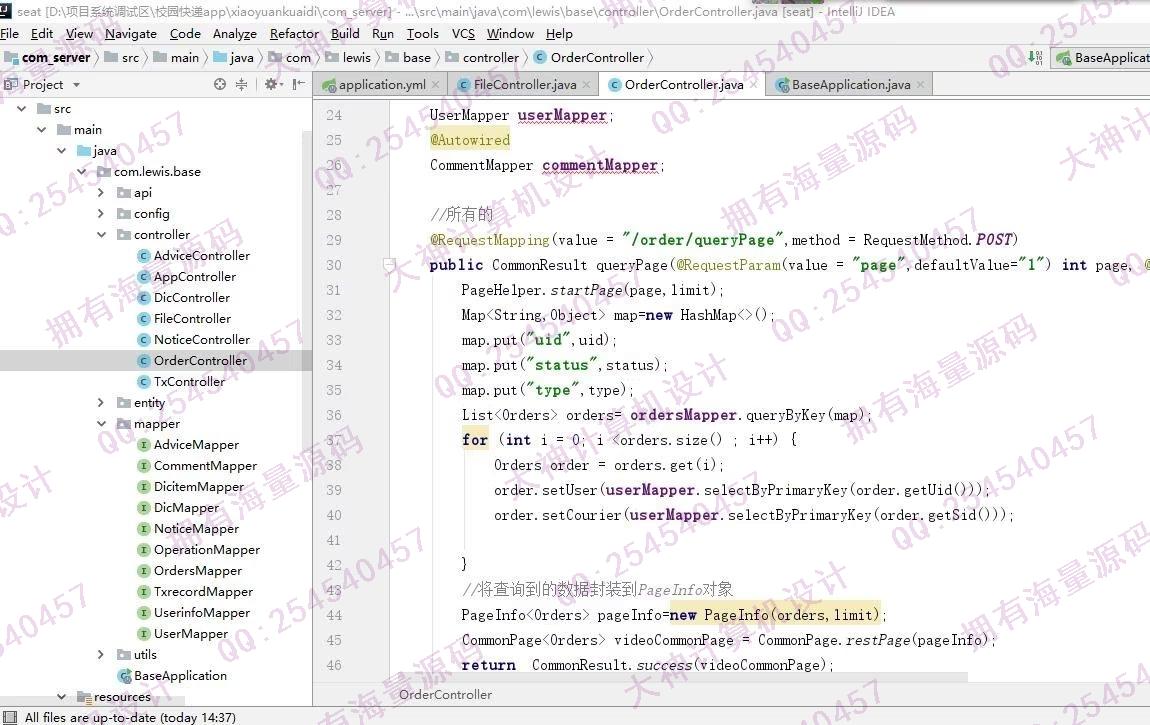Expand the utils package

coord(101,655)
